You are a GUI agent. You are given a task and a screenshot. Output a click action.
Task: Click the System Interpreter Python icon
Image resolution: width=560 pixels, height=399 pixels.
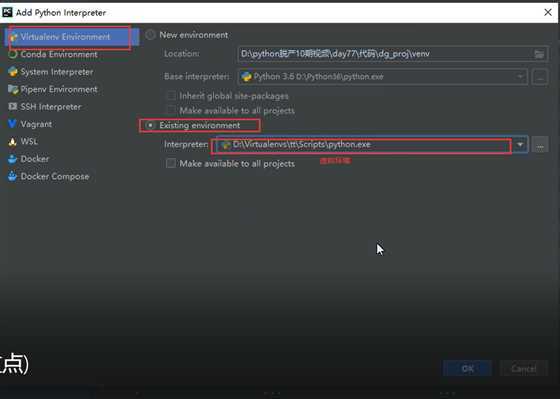pyautogui.click(x=12, y=72)
